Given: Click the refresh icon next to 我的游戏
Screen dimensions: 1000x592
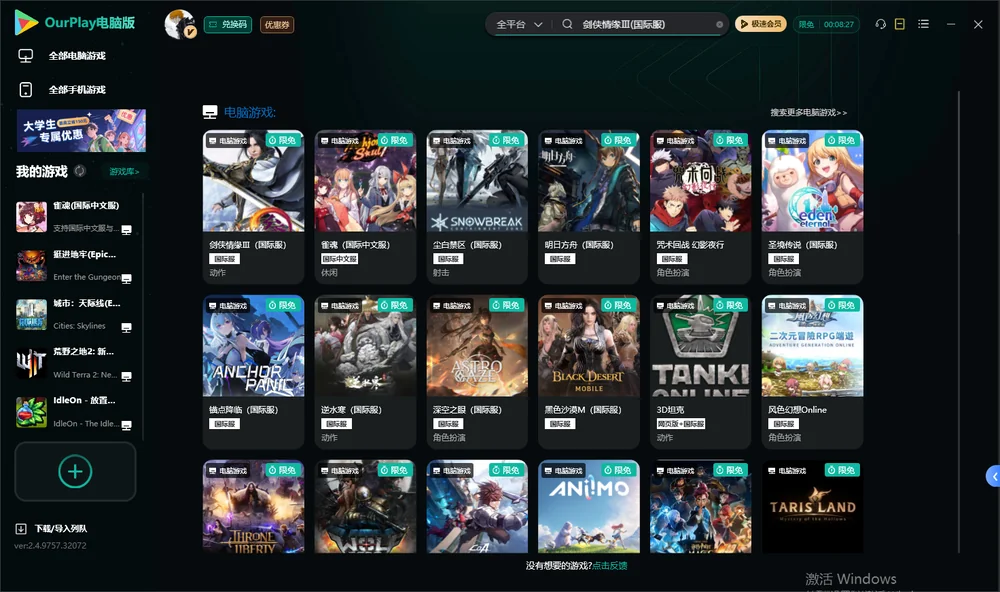Looking at the screenshot, I should pyautogui.click(x=80, y=171).
